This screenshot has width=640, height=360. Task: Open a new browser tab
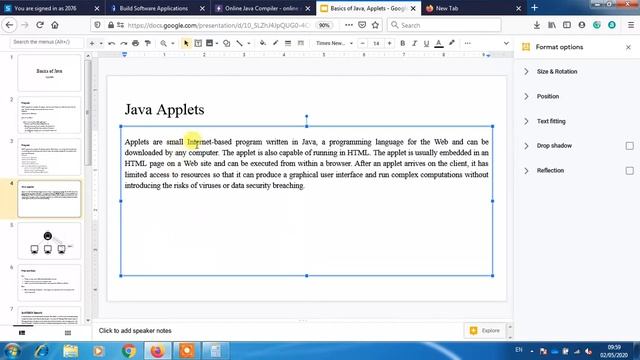[534, 8]
